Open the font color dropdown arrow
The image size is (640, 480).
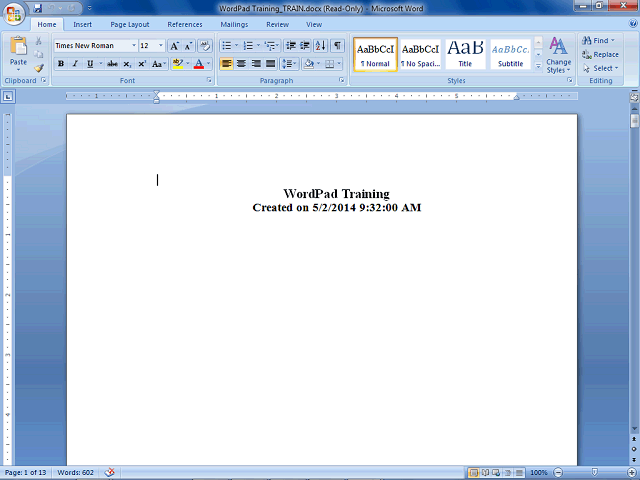tap(209, 64)
